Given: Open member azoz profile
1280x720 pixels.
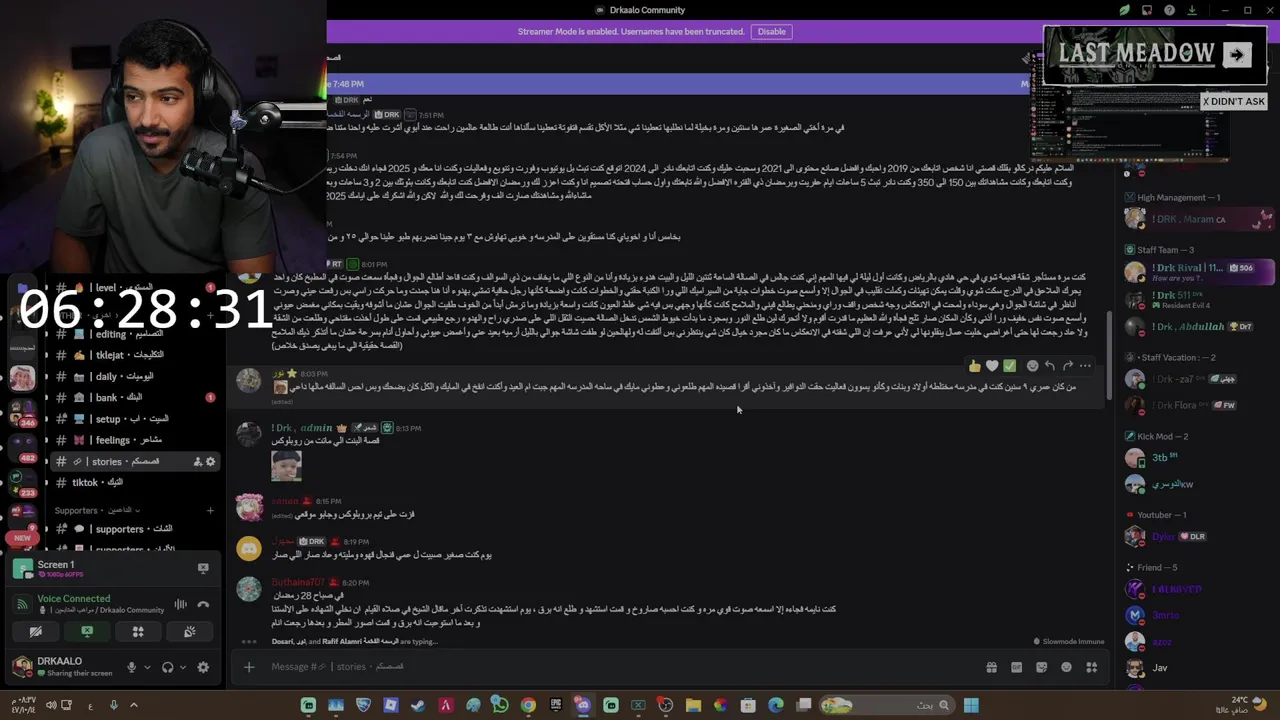Looking at the screenshot, I should pyautogui.click(x=1199, y=642).
